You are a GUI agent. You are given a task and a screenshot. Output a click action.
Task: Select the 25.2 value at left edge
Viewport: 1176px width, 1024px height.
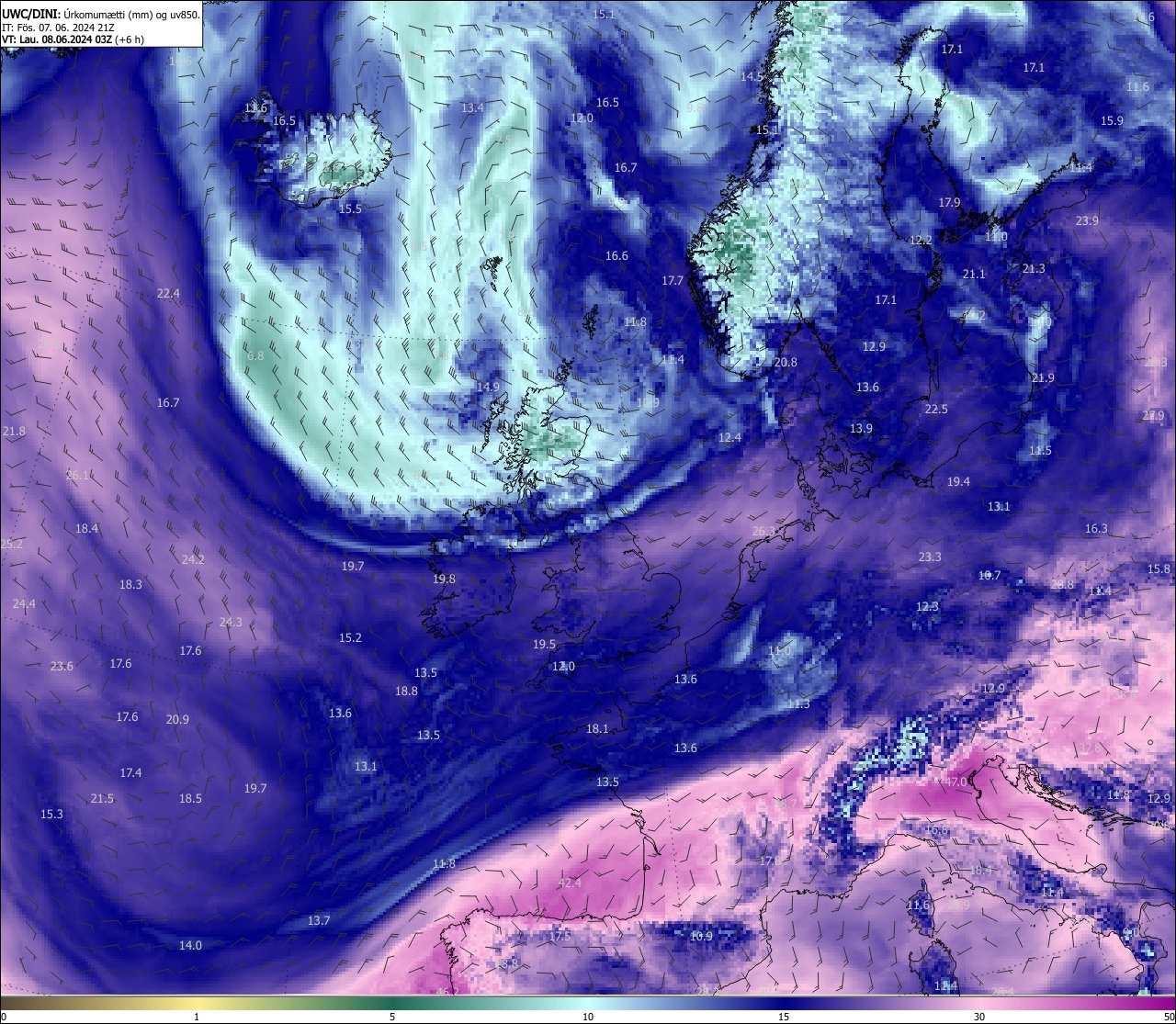pyautogui.click(x=11, y=545)
